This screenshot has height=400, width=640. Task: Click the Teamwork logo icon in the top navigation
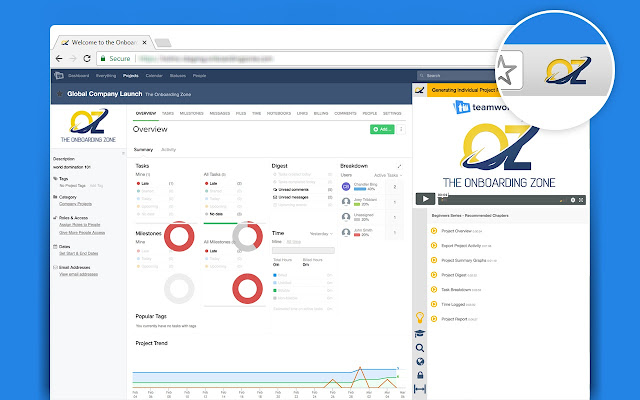point(59,76)
